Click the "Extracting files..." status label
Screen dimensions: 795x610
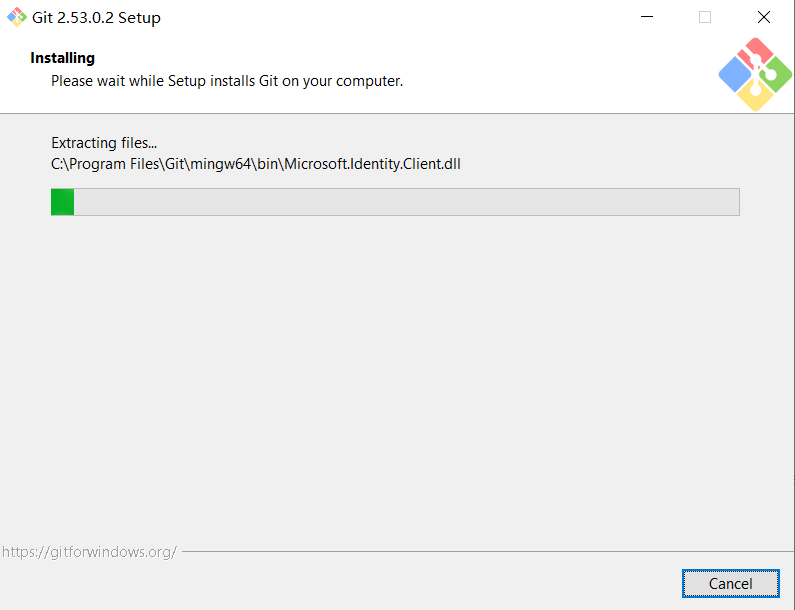[104, 143]
